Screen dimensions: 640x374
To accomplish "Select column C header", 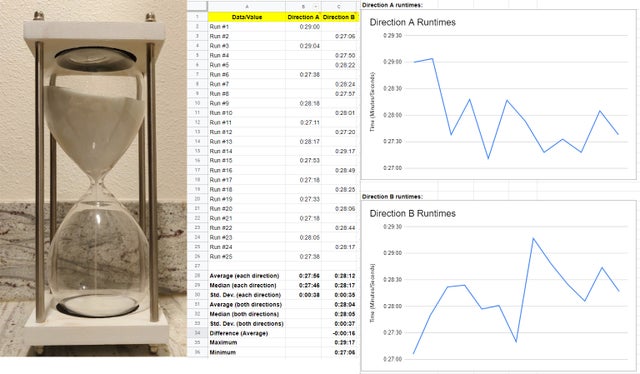I will 339,7.
